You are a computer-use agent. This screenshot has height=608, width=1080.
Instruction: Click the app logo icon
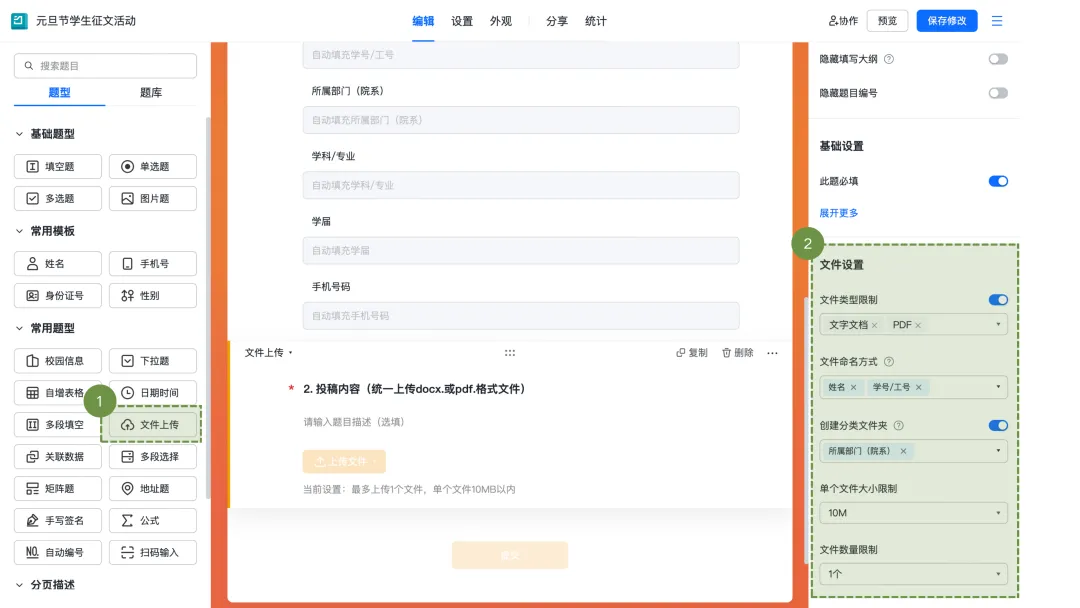point(19,21)
